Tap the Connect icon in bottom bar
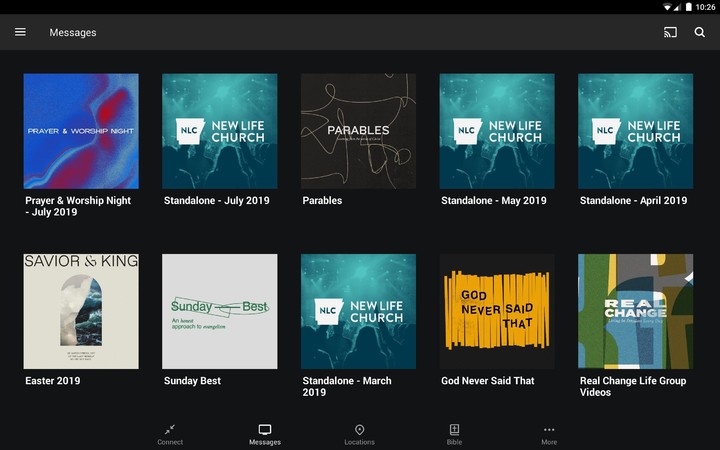Viewport: 720px width, 450px height. [x=170, y=429]
